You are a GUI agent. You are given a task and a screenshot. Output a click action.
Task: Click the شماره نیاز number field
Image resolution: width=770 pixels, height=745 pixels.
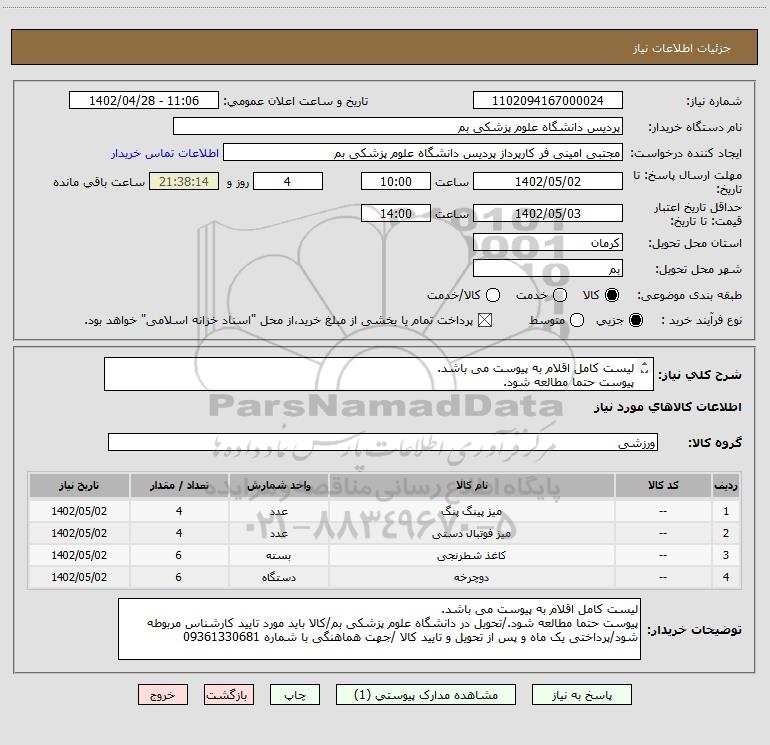(x=548, y=100)
